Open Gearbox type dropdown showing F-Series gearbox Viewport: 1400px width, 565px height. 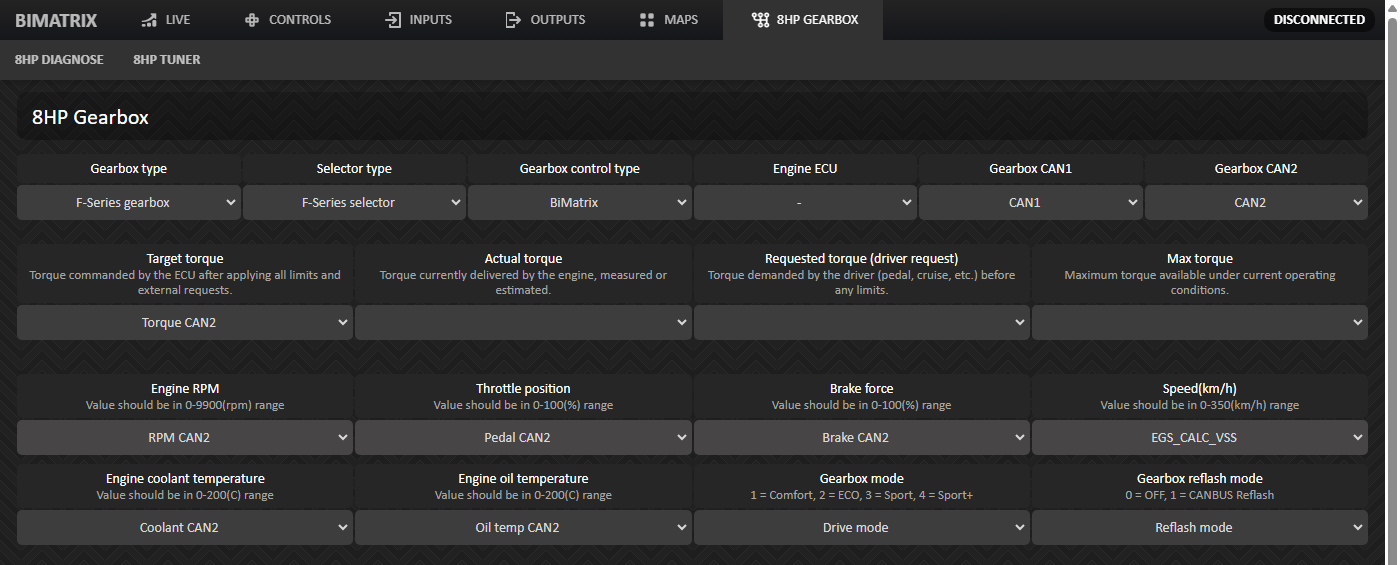click(129, 203)
